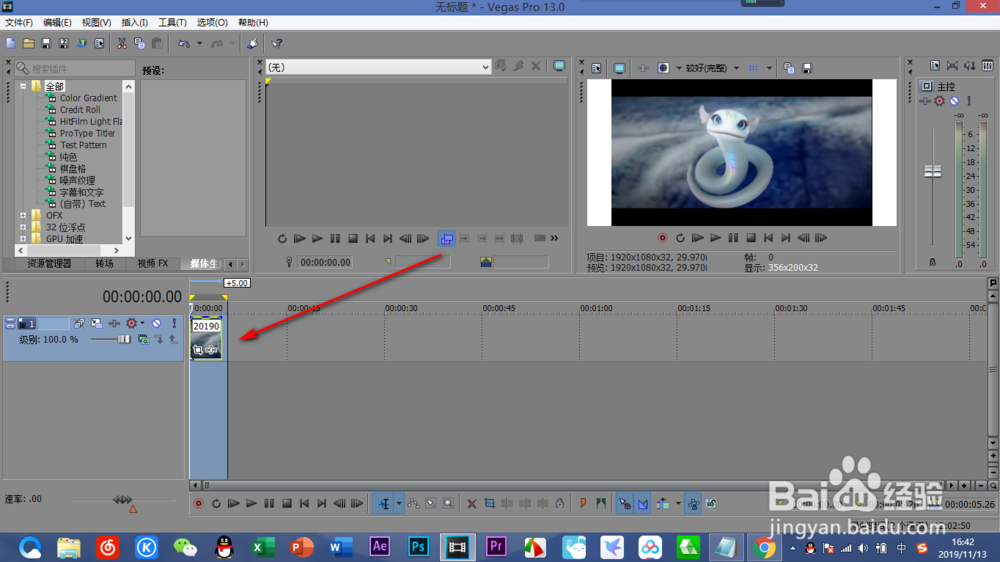This screenshot has height=562, width=1000.
Task: Expand the 32 位浮点 folder
Action: tap(23, 227)
